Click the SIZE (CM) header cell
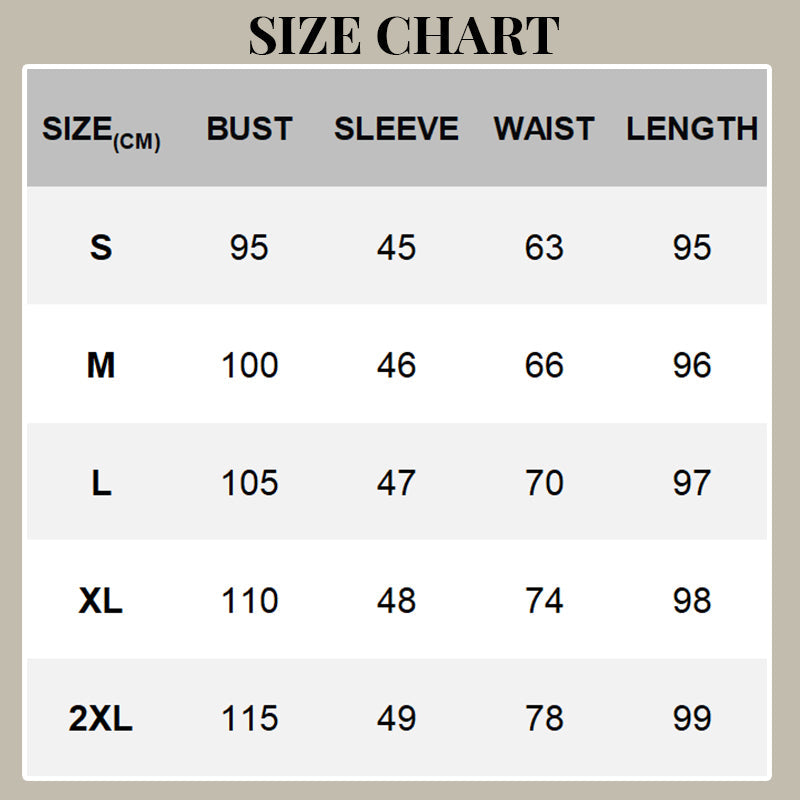Screen dimensions: 800x800 (x=101, y=131)
